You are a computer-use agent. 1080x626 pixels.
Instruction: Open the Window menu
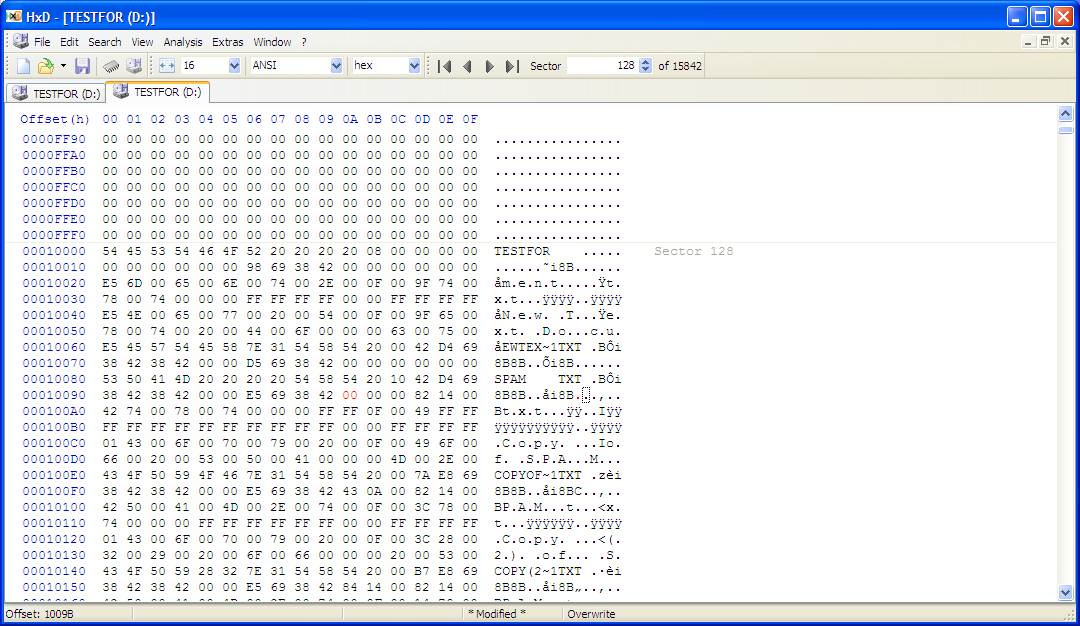click(x=272, y=42)
